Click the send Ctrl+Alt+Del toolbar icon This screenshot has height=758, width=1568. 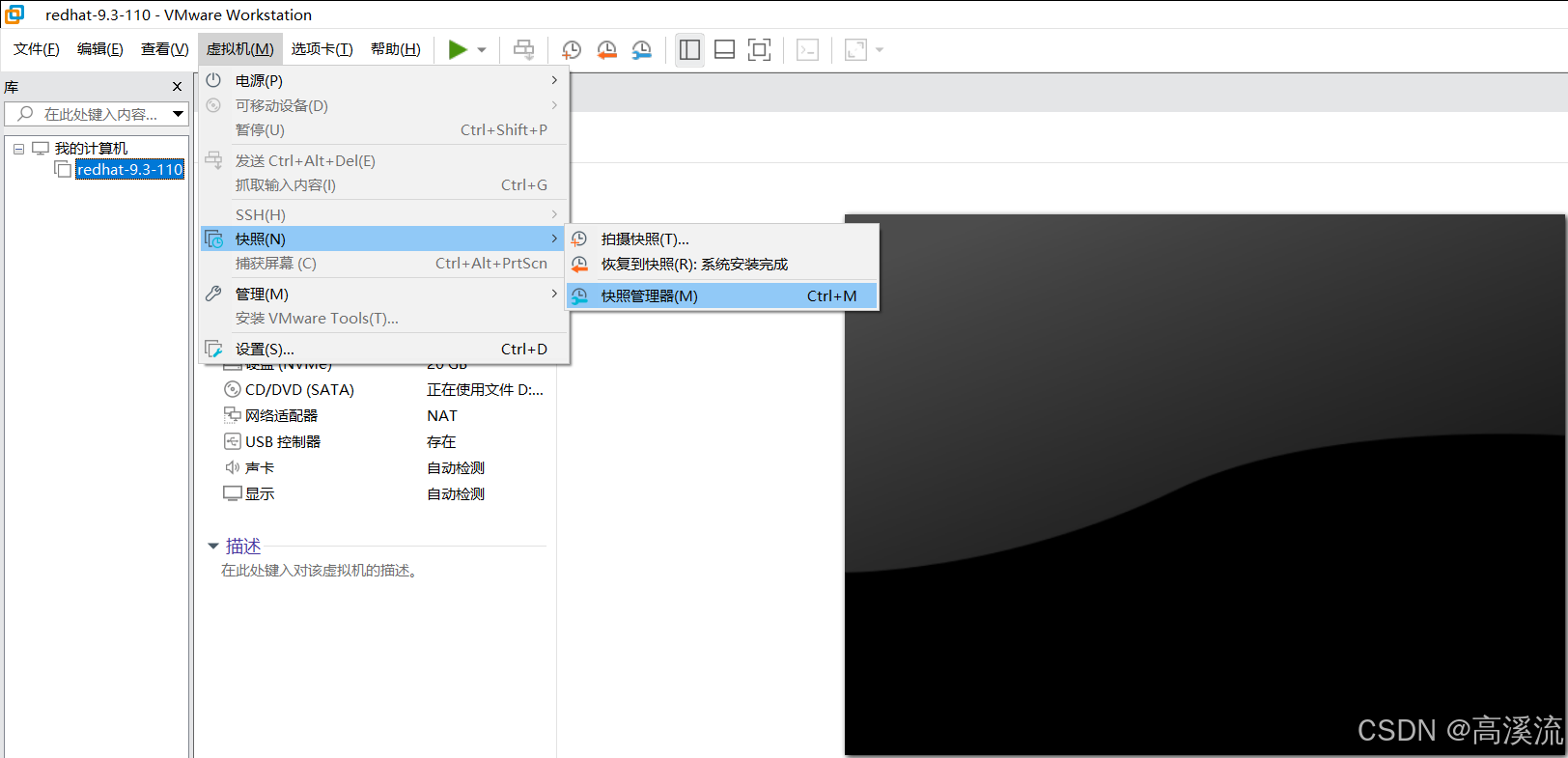coord(523,49)
